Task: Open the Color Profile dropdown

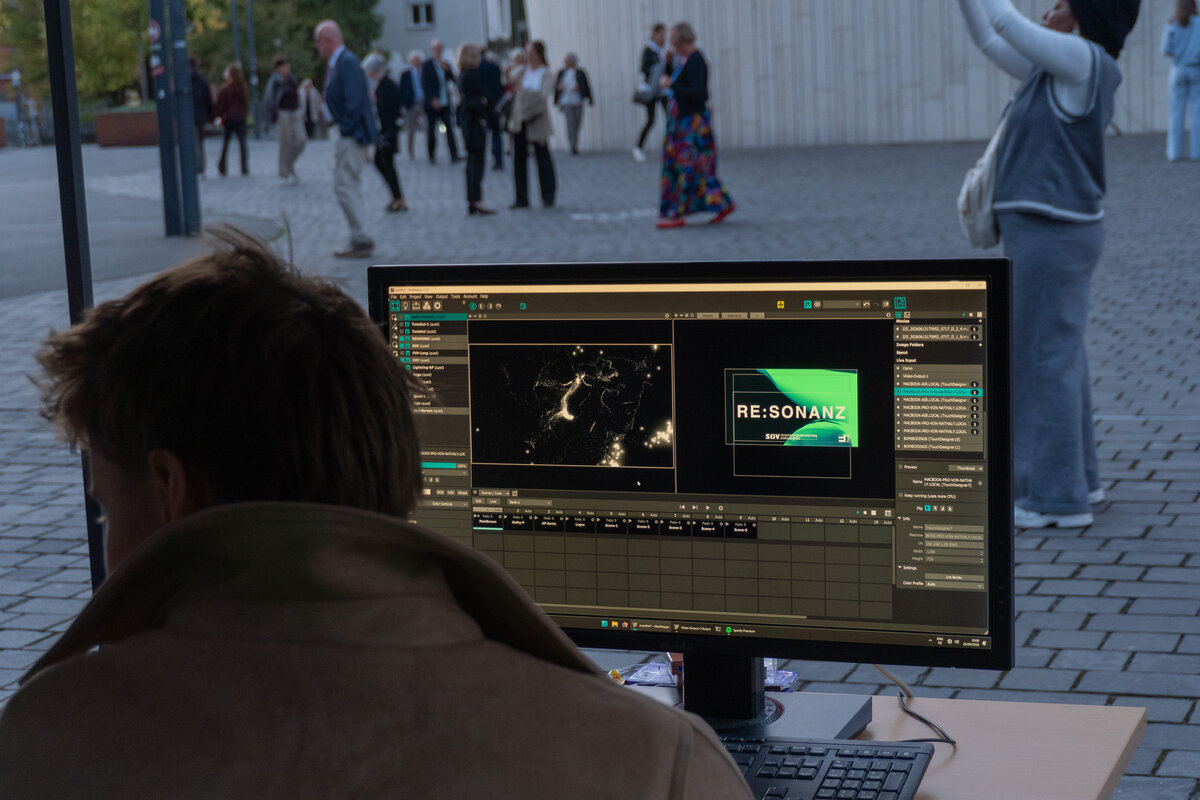Action: 954,584
